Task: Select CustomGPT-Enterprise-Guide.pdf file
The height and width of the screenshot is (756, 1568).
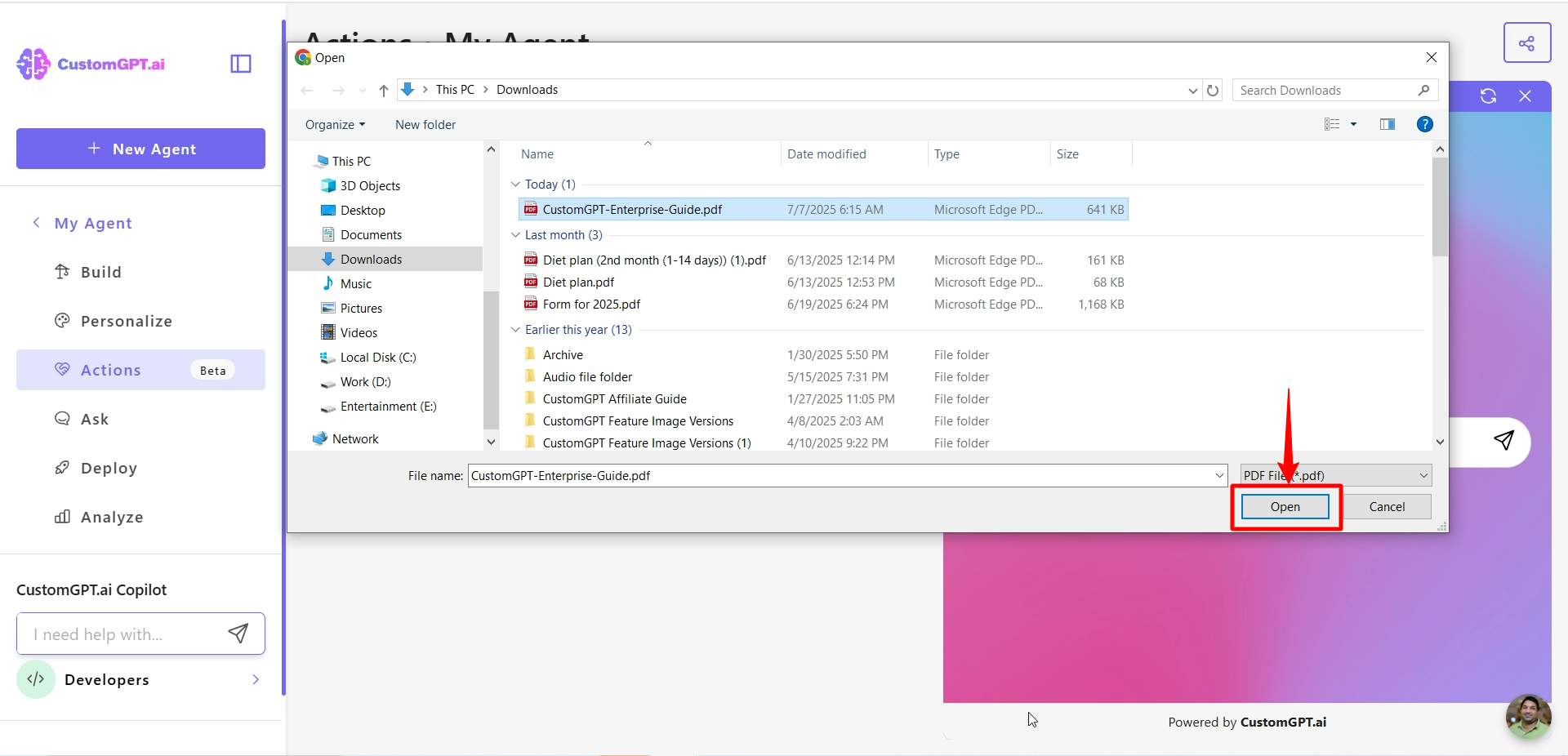Action: 823,209
